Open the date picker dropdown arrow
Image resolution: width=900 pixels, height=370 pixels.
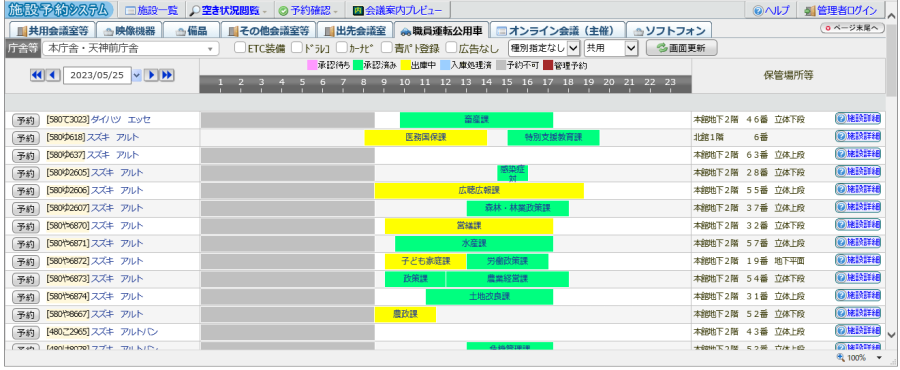(137, 75)
